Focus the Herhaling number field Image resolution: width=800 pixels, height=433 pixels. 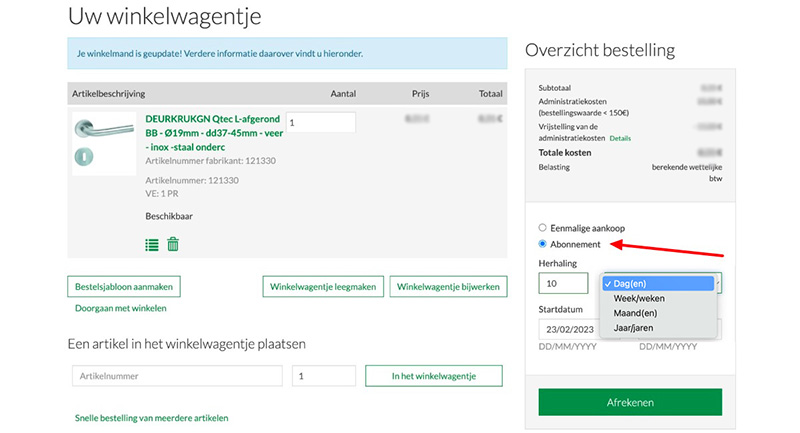567,284
